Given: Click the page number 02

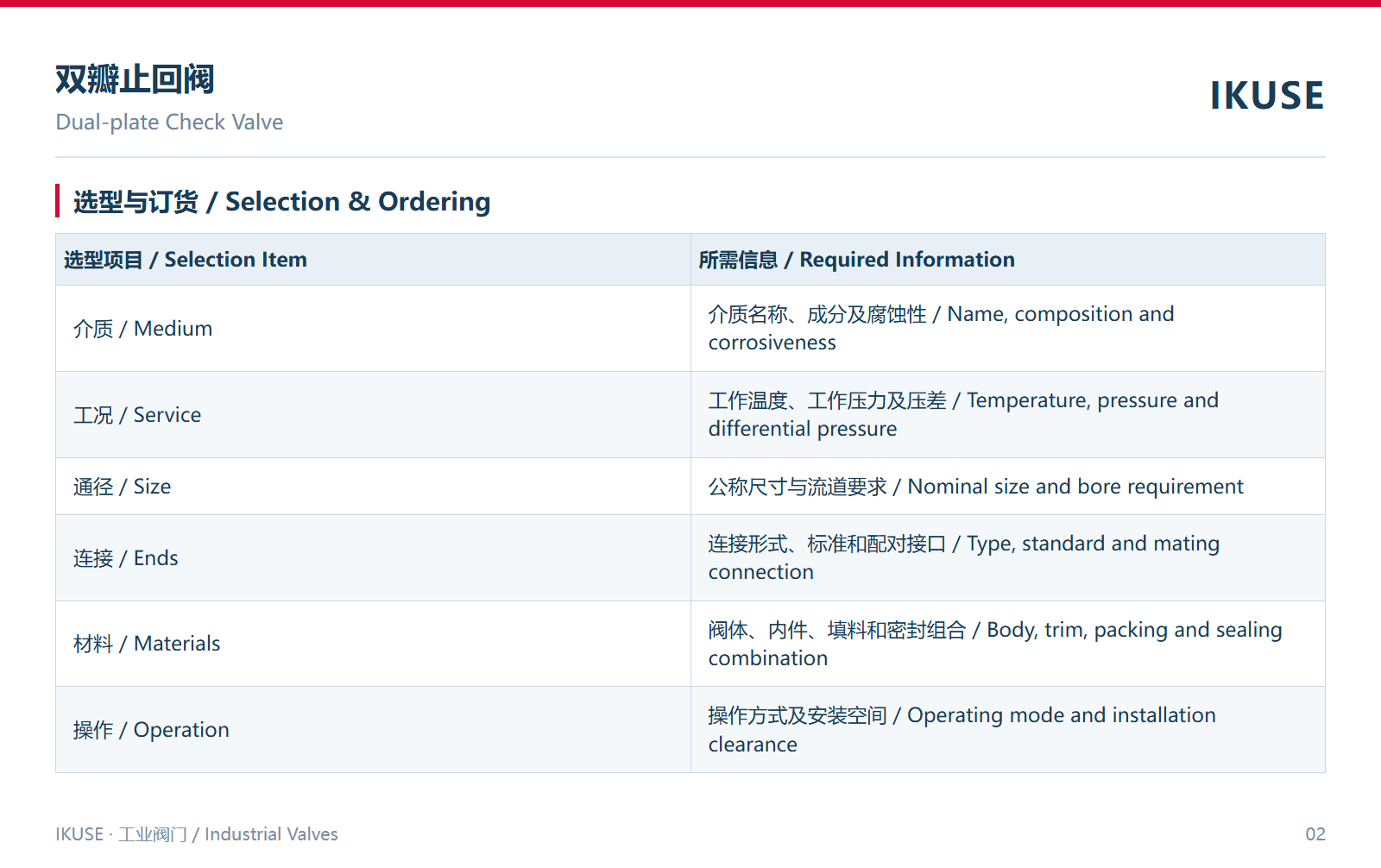Looking at the screenshot, I should pyautogui.click(x=1315, y=834).
